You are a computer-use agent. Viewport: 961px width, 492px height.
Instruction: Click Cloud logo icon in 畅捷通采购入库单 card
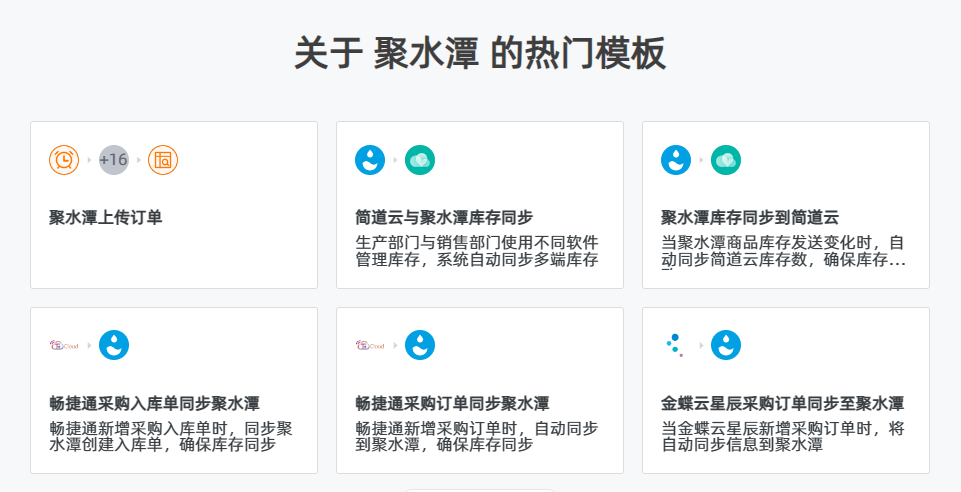64,346
